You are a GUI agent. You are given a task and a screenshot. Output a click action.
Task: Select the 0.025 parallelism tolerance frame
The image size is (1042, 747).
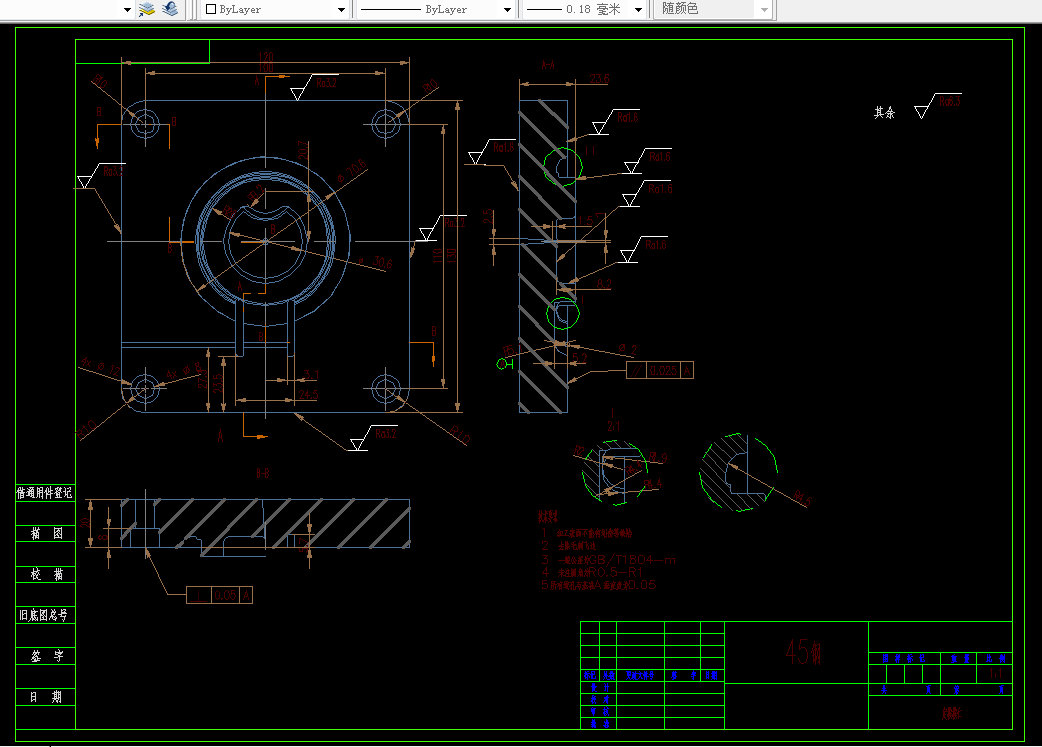click(x=660, y=370)
